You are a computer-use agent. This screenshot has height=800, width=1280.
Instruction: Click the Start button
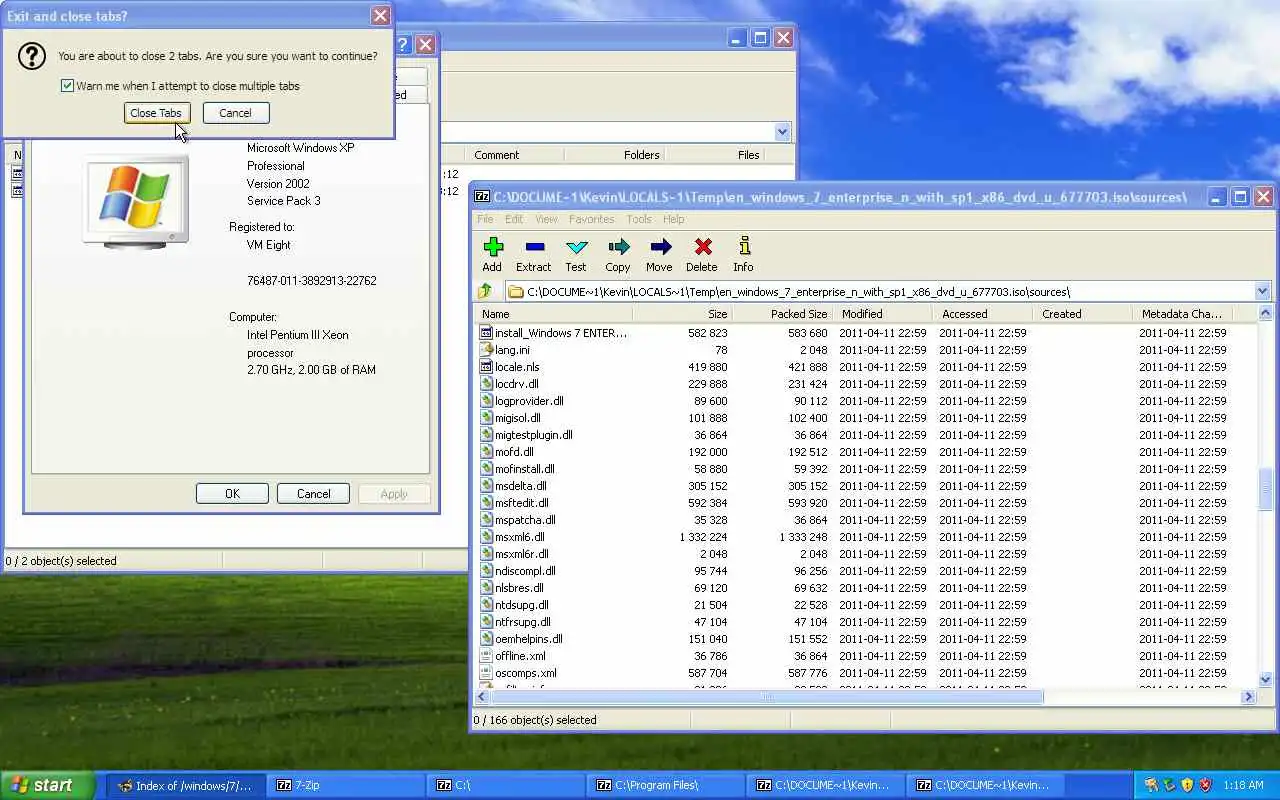(47, 785)
